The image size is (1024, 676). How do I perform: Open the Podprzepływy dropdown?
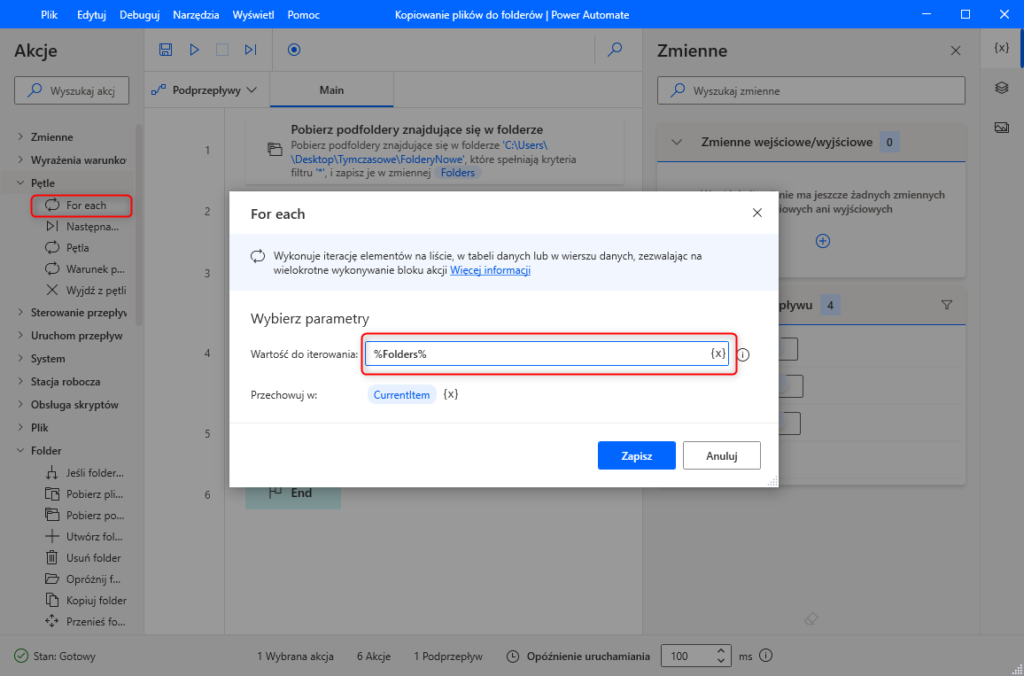(204, 90)
